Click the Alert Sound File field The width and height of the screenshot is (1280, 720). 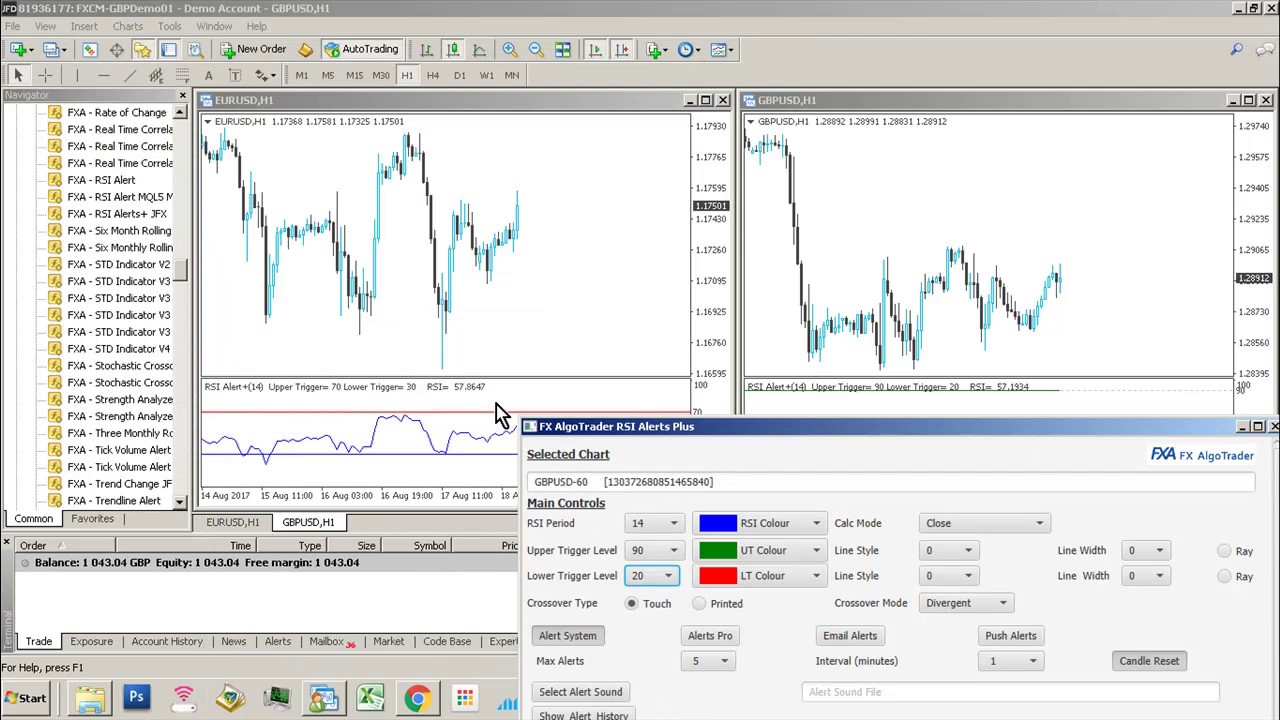[x=1010, y=692]
